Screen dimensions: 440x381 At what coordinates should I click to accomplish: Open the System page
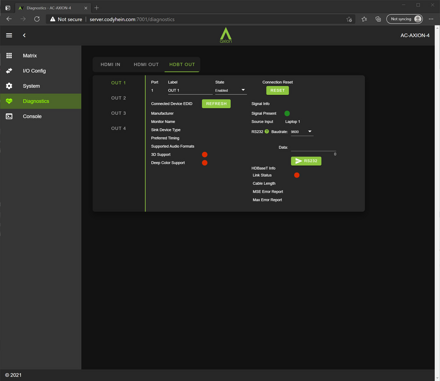(x=41, y=86)
